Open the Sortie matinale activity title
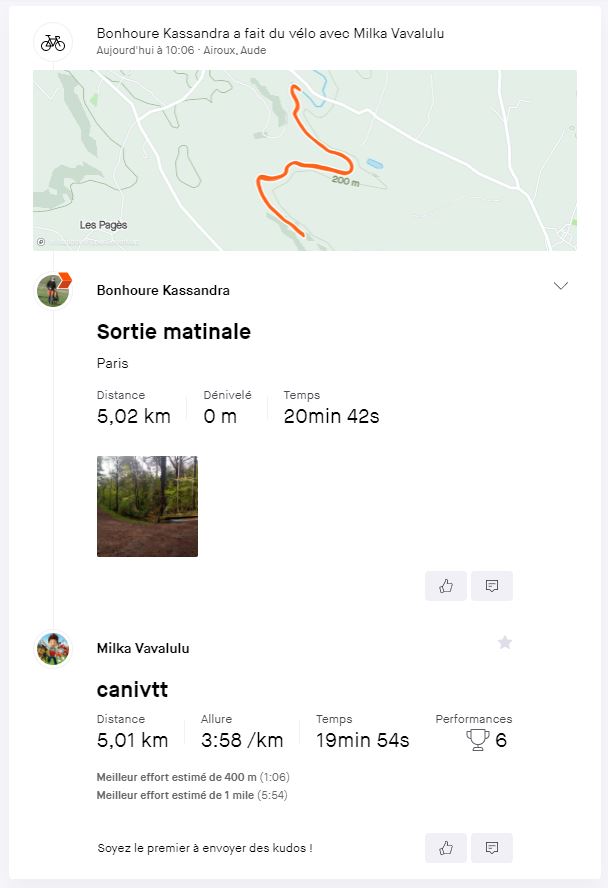The width and height of the screenshot is (608, 888). pos(174,331)
